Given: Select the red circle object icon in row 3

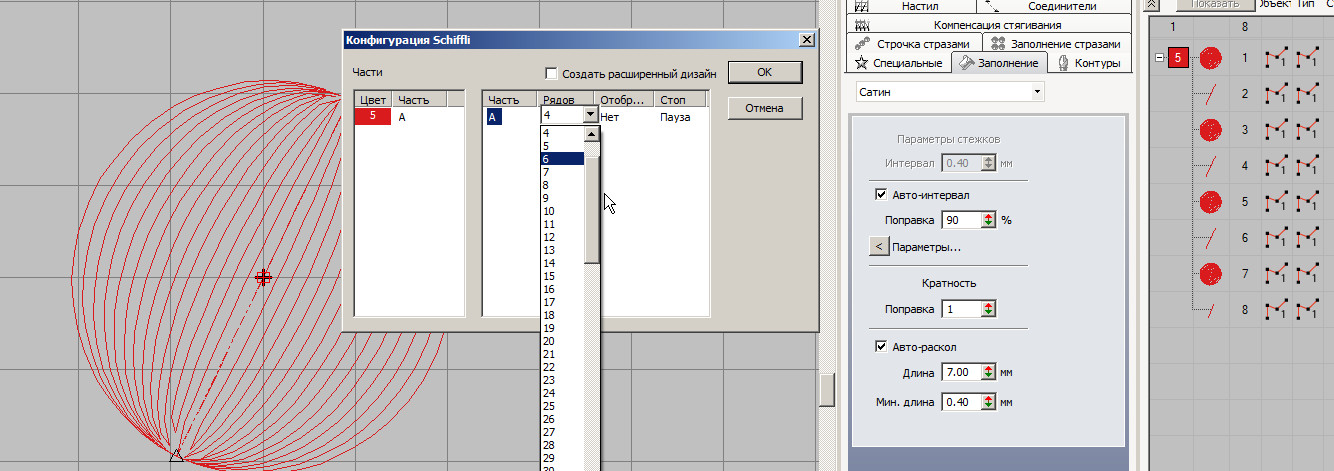Looking at the screenshot, I should pos(1210,130).
